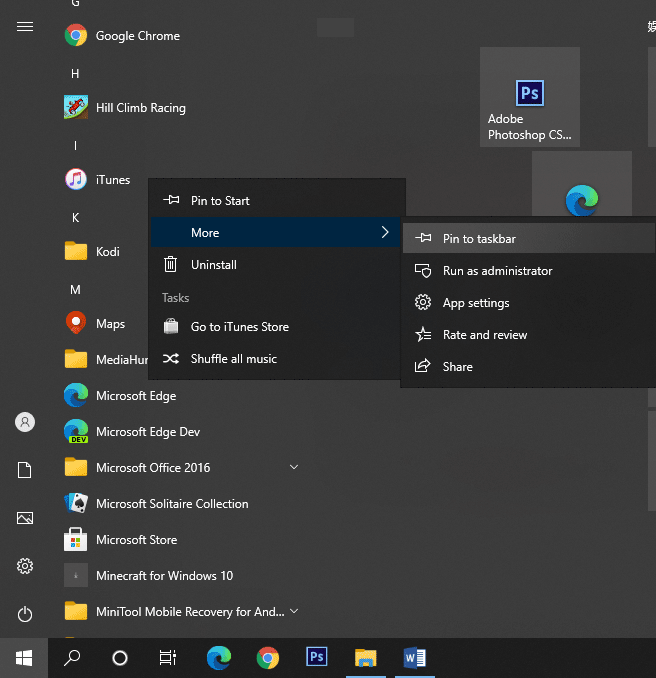This screenshot has width=656, height=678.
Task: Select Pin to taskbar
Action: coord(480,239)
